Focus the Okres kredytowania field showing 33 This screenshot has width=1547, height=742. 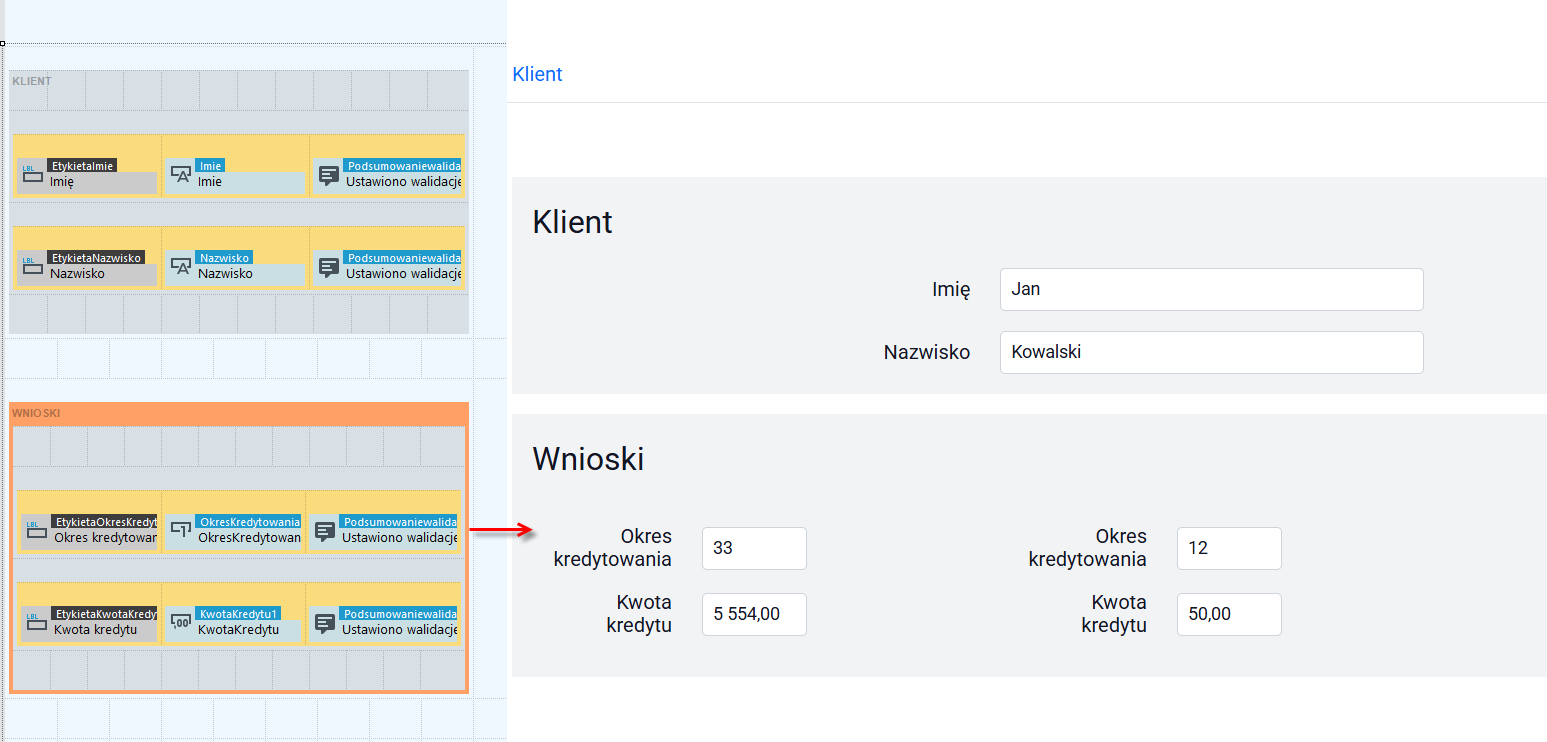(x=754, y=548)
